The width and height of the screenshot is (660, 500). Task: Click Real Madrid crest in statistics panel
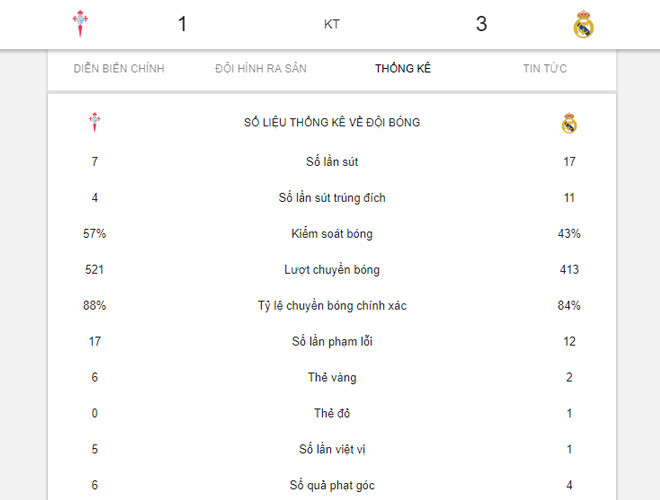pyautogui.click(x=569, y=123)
